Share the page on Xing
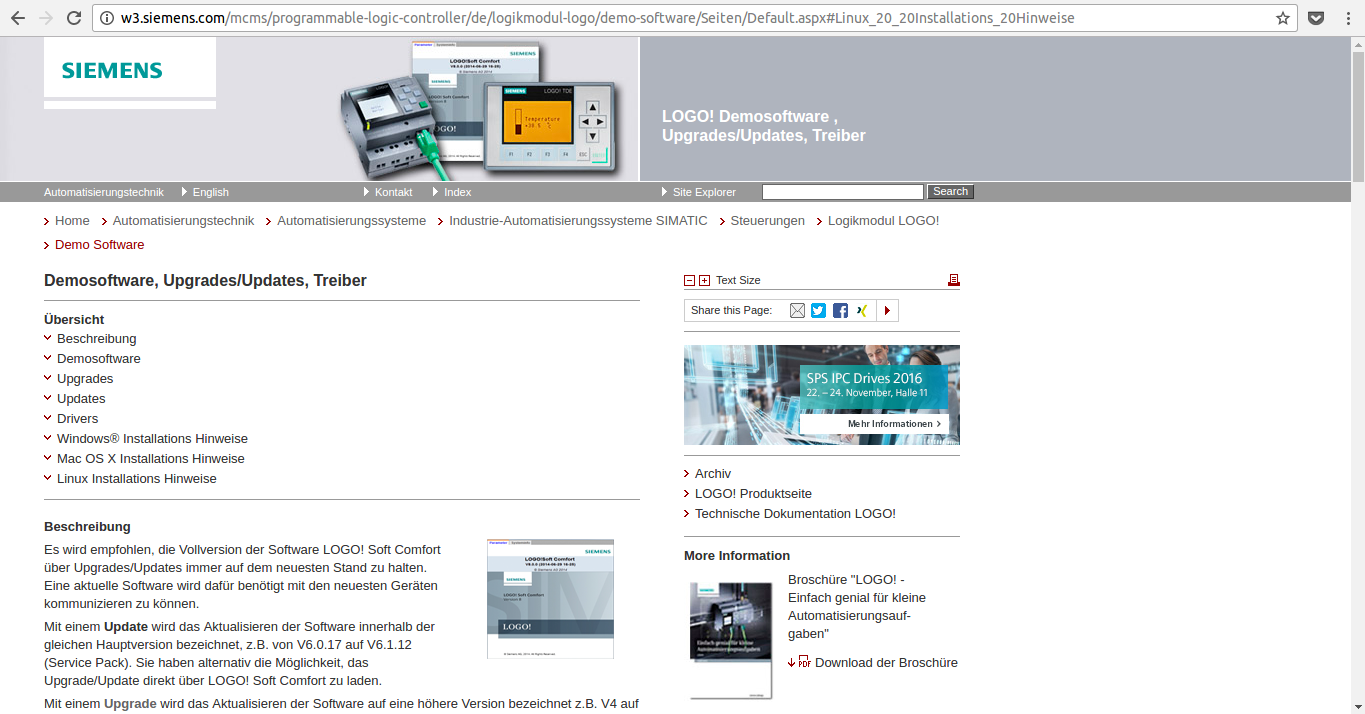This screenshot has width=1365, height=714. pyautogui.click(x=862, y=310)
